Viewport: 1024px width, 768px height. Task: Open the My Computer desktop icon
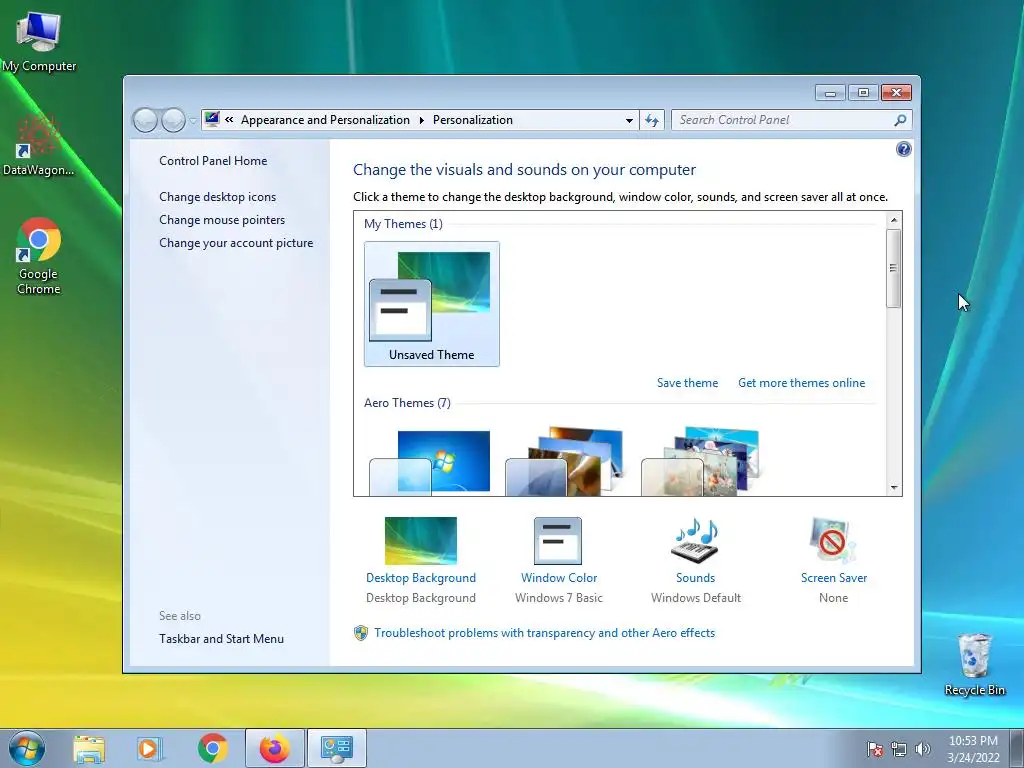pyautogui.click(x=39, y=41)
